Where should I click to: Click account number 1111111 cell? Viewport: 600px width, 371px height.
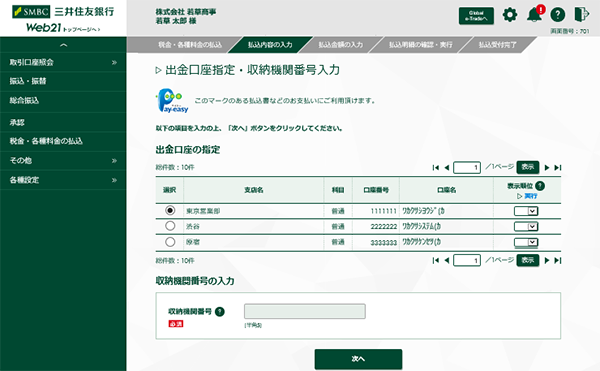pos(376,211)
